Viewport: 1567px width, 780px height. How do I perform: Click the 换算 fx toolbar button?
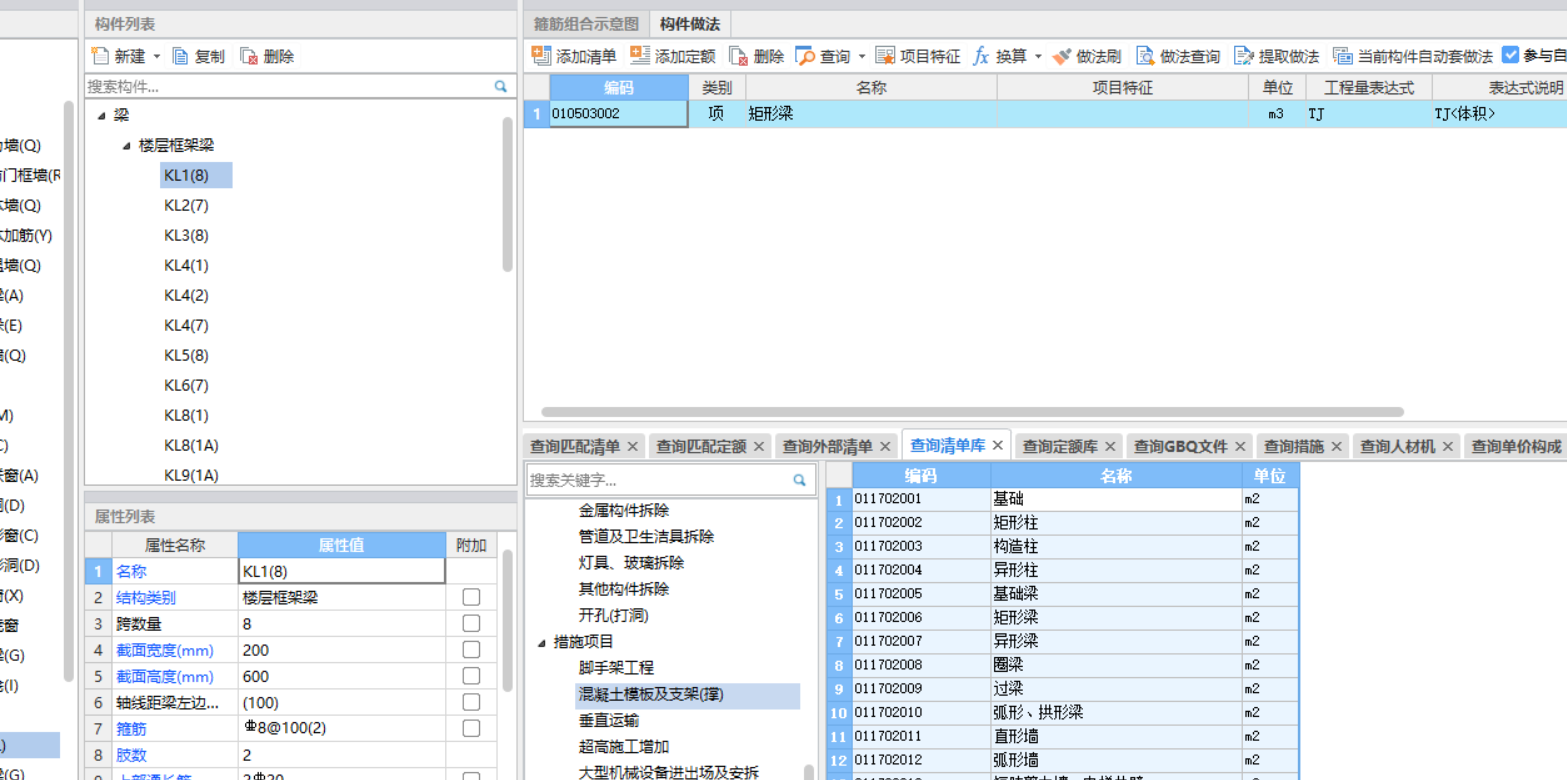pyautogui.click(x=1000, y=57)
